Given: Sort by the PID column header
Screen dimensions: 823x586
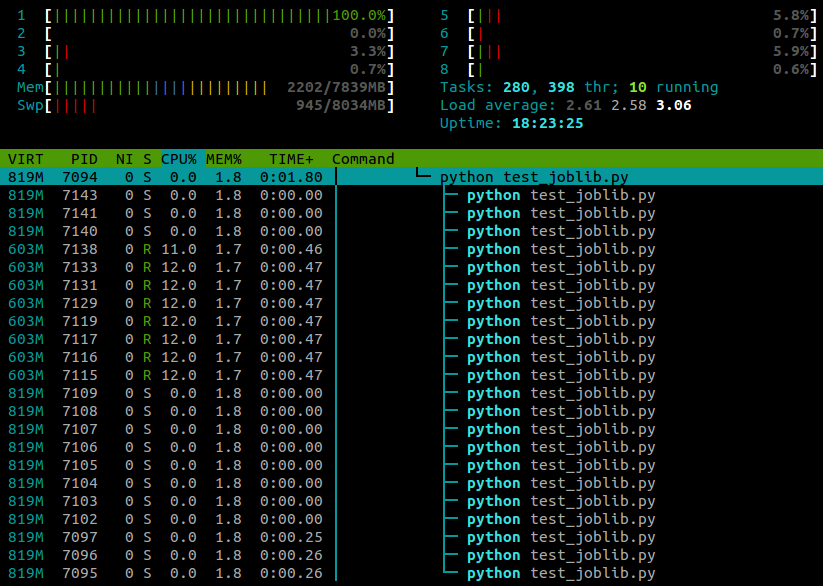Looking at the screenshot, I should coord(84,159).
